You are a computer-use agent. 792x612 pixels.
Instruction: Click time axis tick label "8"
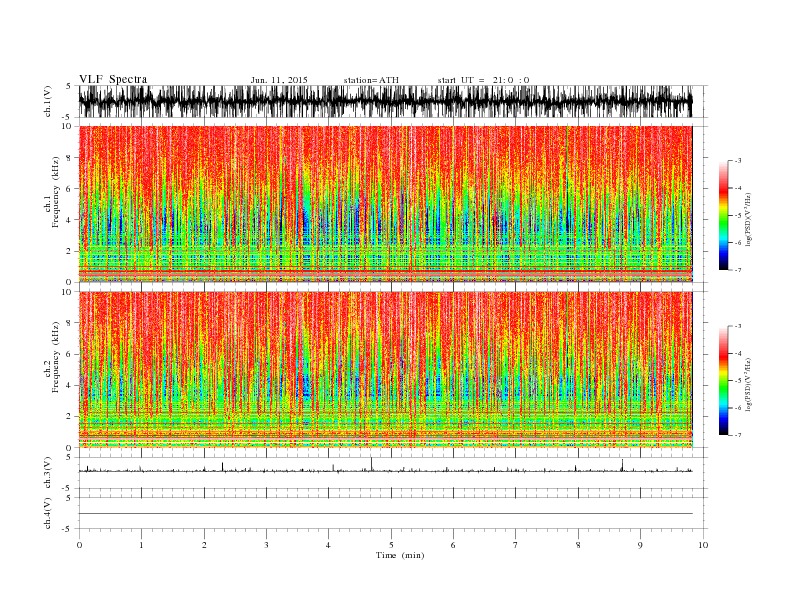[x=578, y=545]
